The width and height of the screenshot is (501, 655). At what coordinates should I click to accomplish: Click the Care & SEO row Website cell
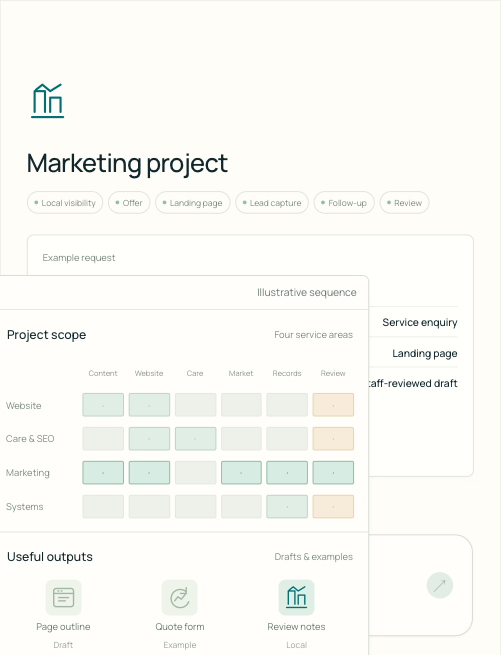coord(149,439)
